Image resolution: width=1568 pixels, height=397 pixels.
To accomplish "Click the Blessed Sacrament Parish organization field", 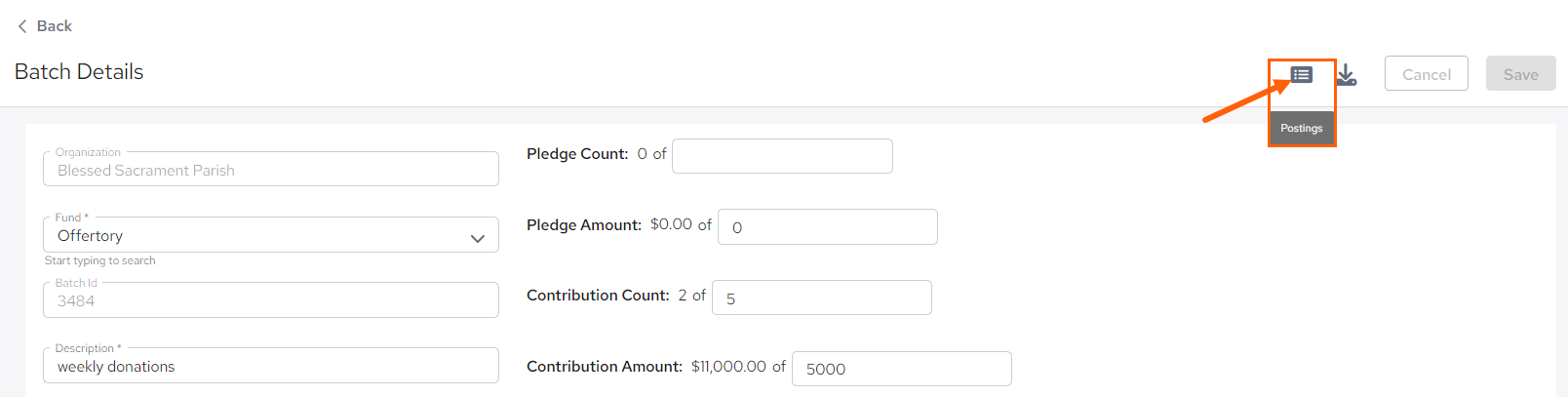I will (271, 170).
